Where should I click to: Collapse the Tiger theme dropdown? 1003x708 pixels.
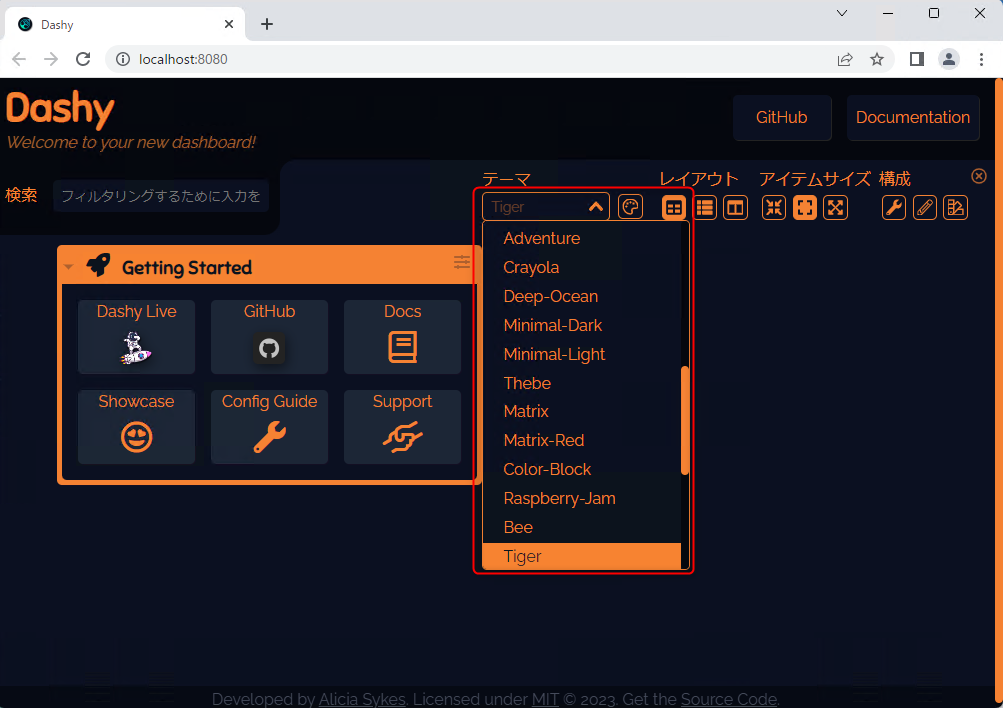point(596,207)
